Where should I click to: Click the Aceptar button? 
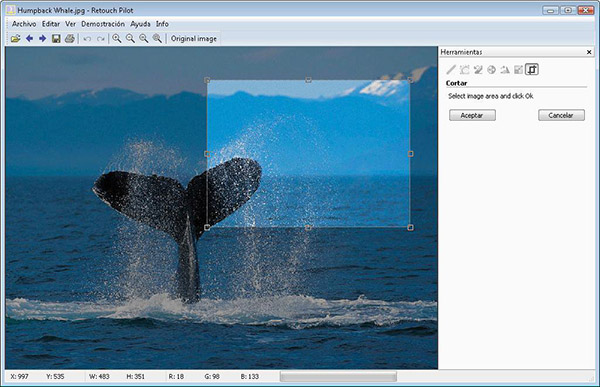tap(472, 115)
